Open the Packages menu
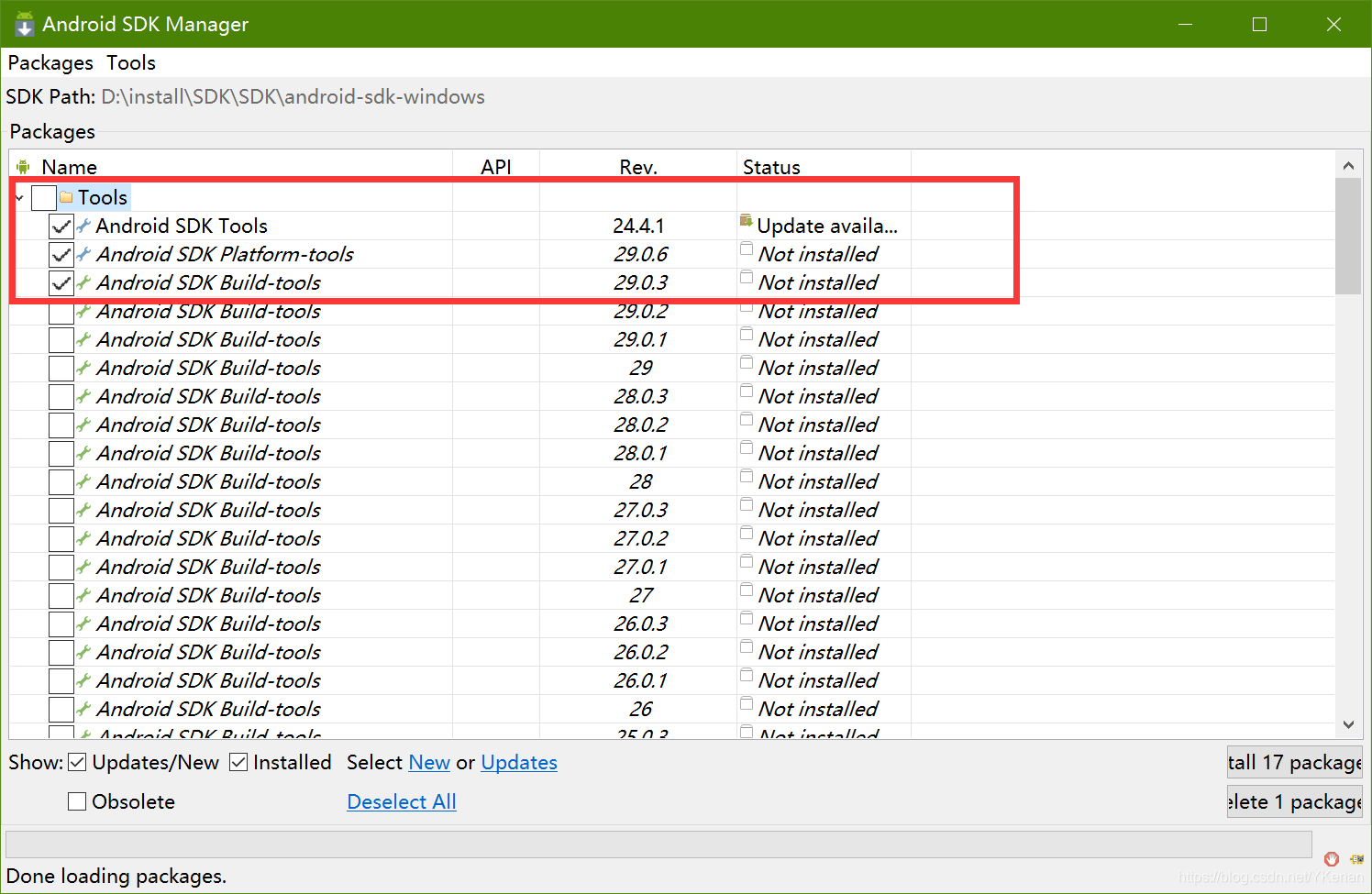The width and height of the screenshot is (1372, 894). [50, 62]
